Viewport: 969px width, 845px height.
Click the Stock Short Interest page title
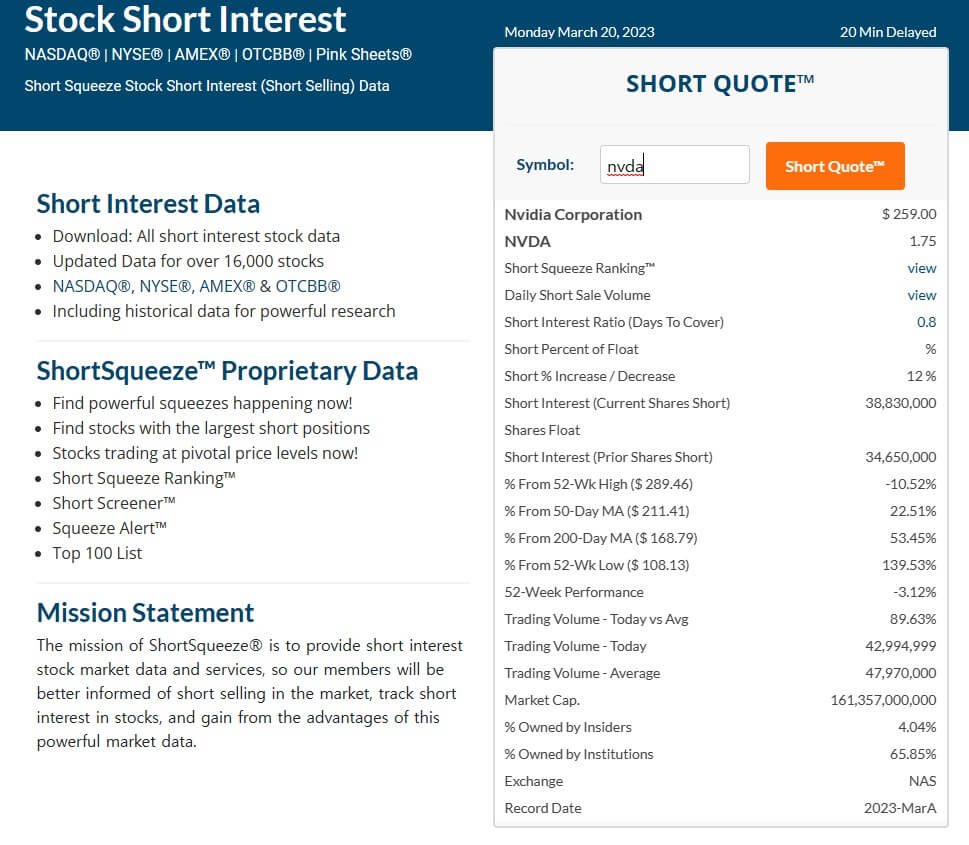pyautogui.click(x=185, y=19)
